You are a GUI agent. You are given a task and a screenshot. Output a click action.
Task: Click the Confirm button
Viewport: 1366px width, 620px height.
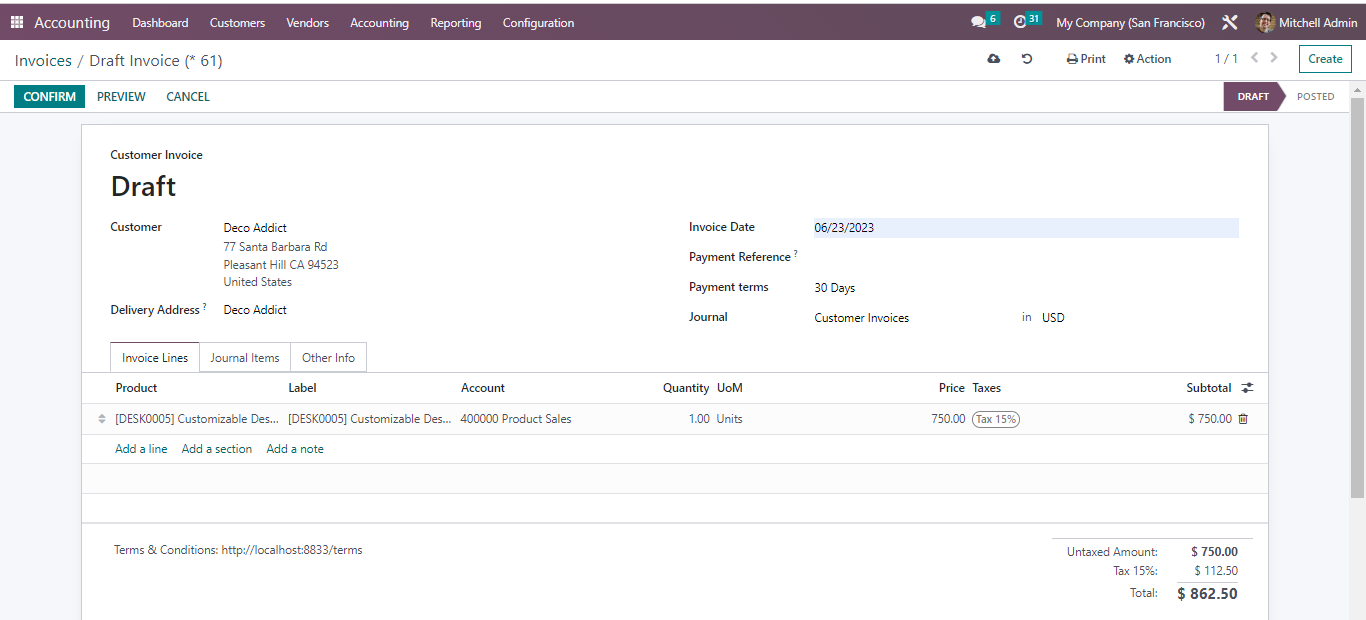point(49,97)
